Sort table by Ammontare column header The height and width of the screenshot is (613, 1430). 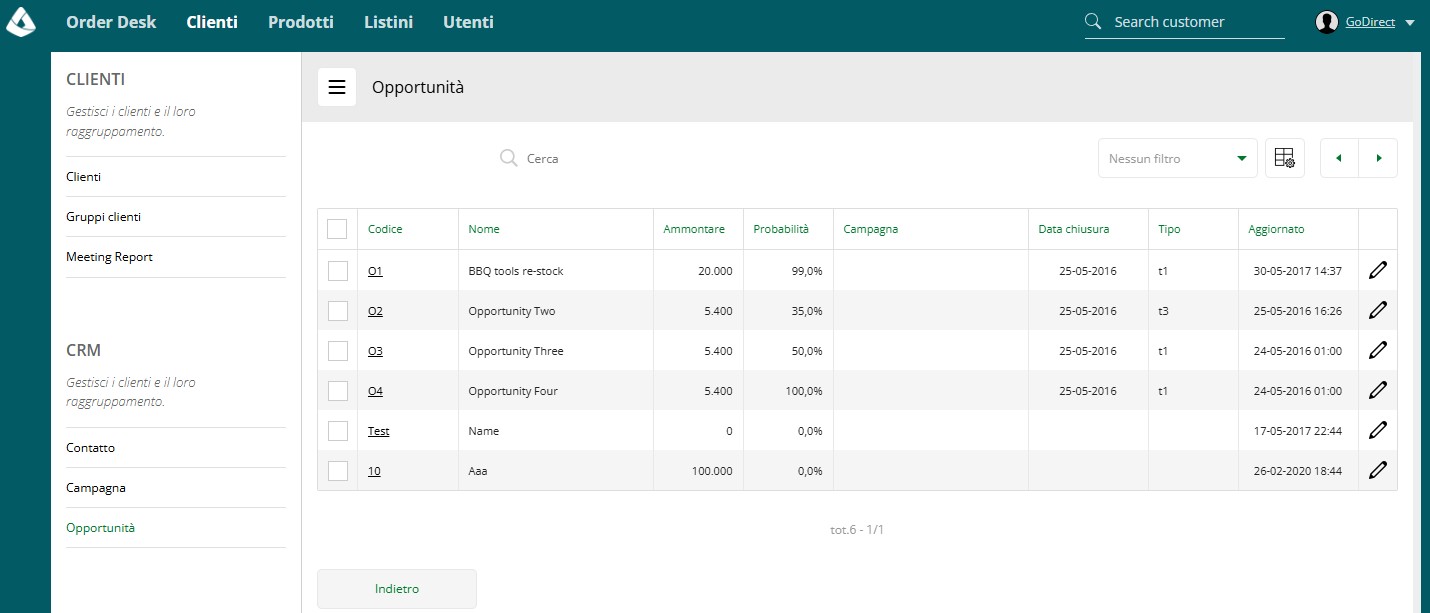693,229
